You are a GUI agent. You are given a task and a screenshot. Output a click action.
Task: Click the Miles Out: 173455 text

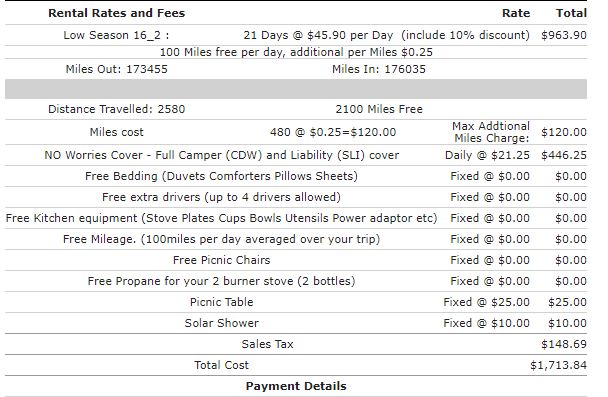(116, 69)
